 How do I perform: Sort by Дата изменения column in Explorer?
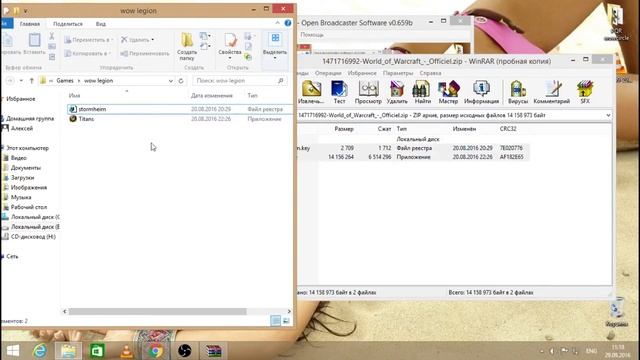[211, 96]
